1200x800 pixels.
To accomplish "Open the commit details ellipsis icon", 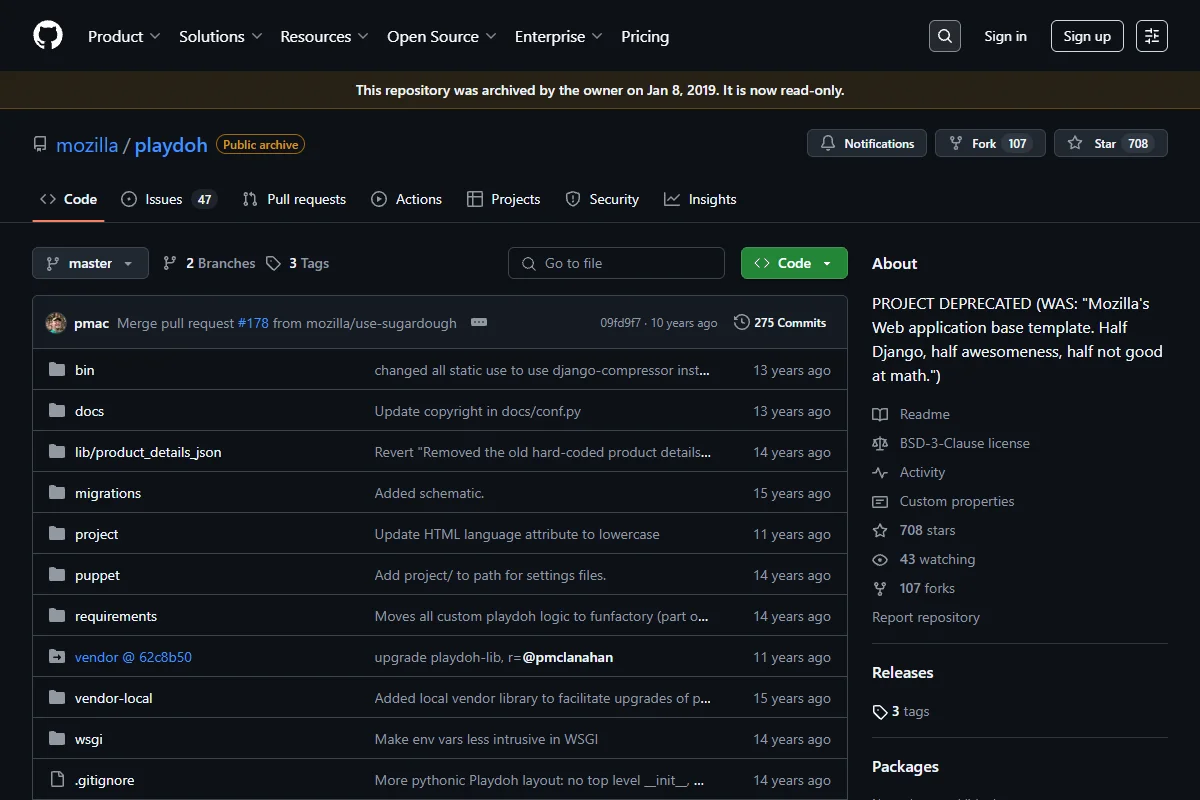I will click(479, 322).
